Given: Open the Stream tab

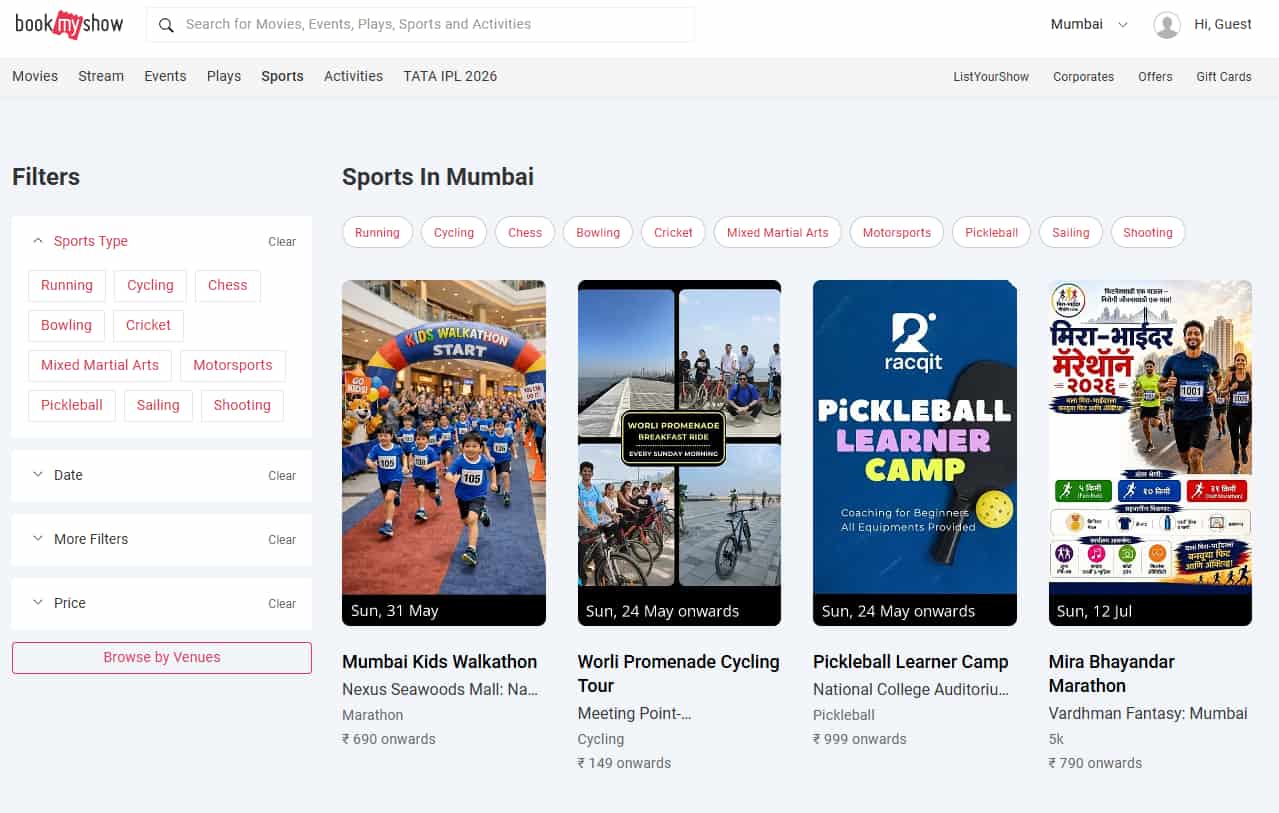Looking at the screenshot, I should tap(101, 76).
